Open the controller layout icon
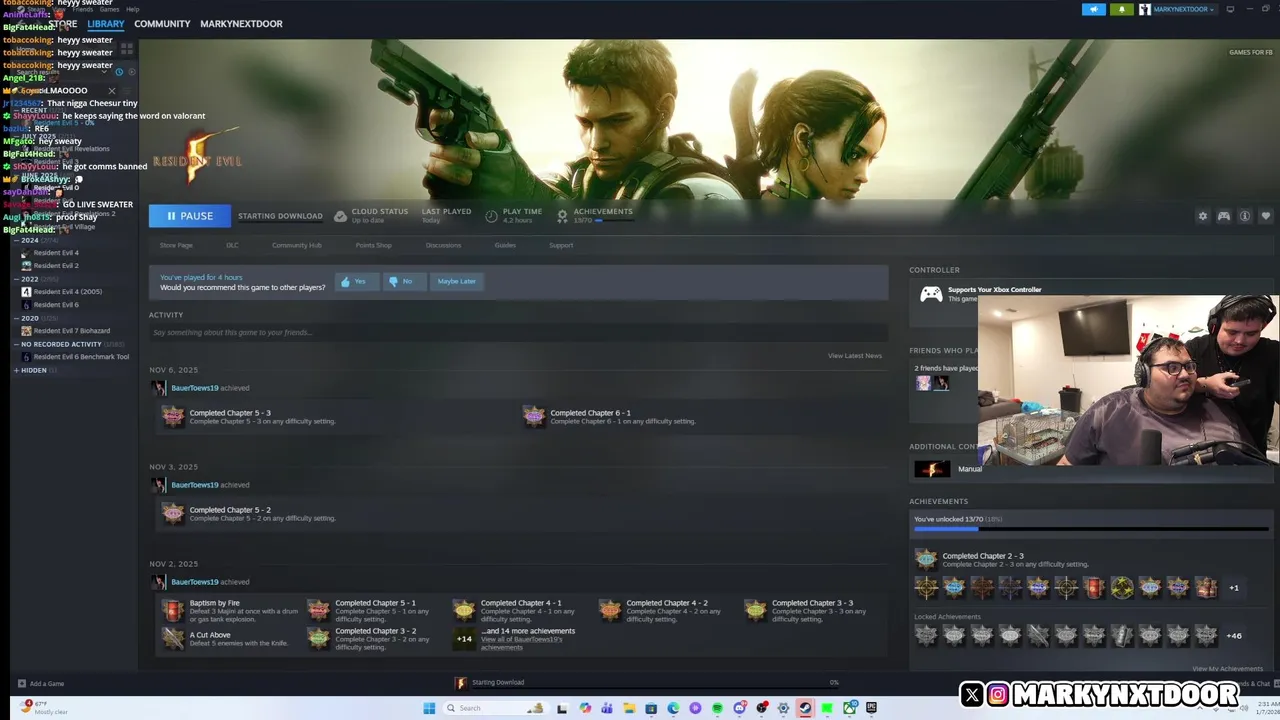The width and height of the screenshot is (1280, 720). click(x=1223, y=216)
